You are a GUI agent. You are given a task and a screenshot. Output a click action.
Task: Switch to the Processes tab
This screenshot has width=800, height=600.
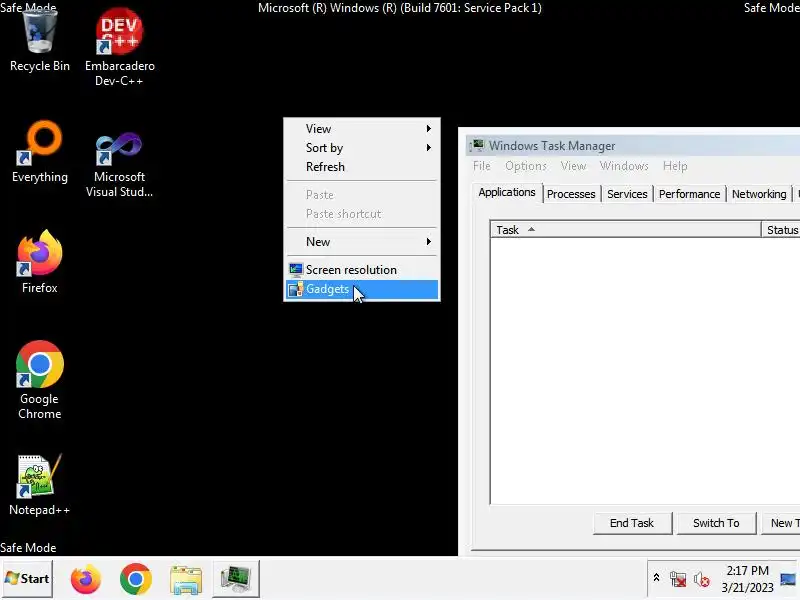[x=571, y=194]
